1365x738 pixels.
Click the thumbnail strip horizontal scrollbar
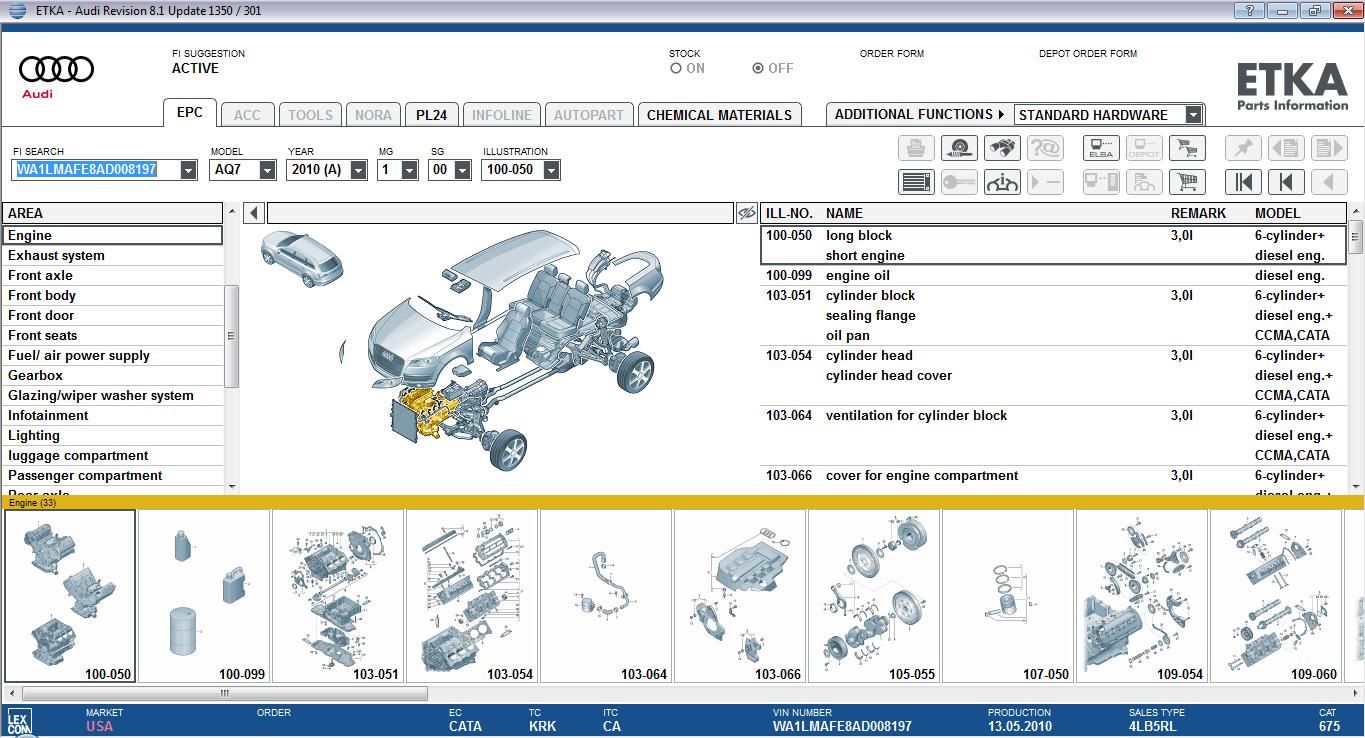(225, 693)
